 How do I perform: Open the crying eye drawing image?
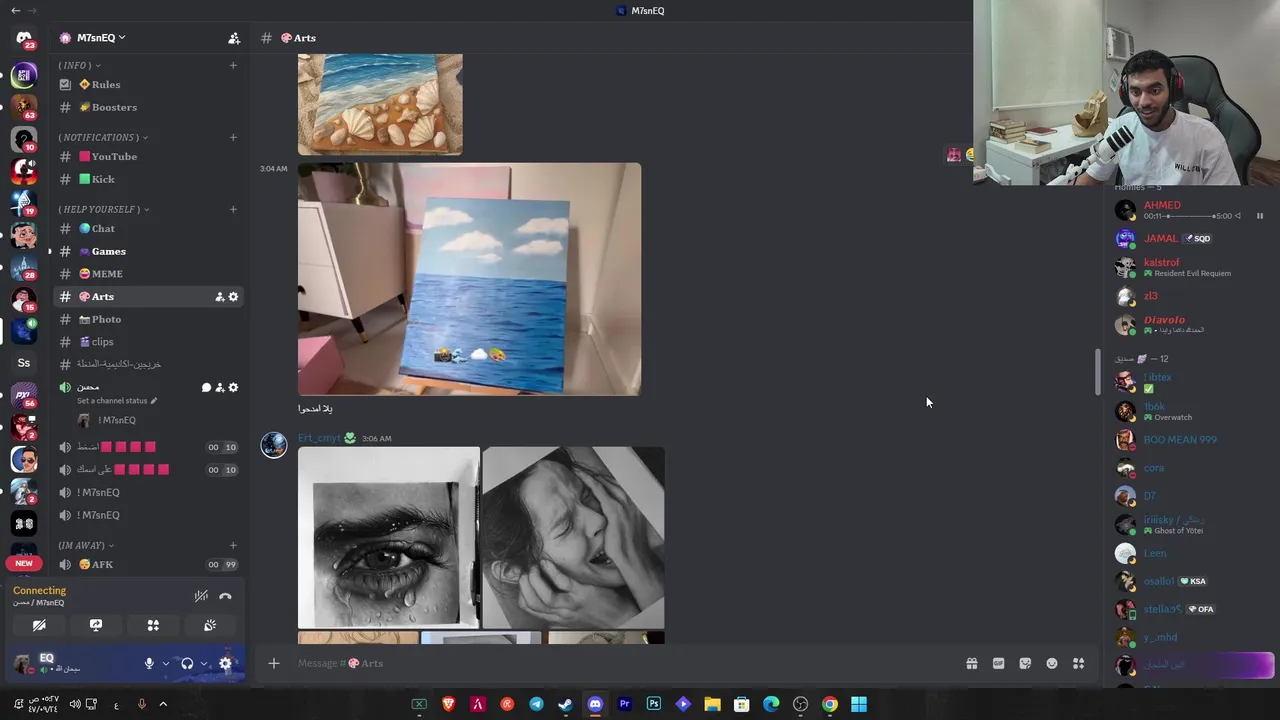click(388, 538)
